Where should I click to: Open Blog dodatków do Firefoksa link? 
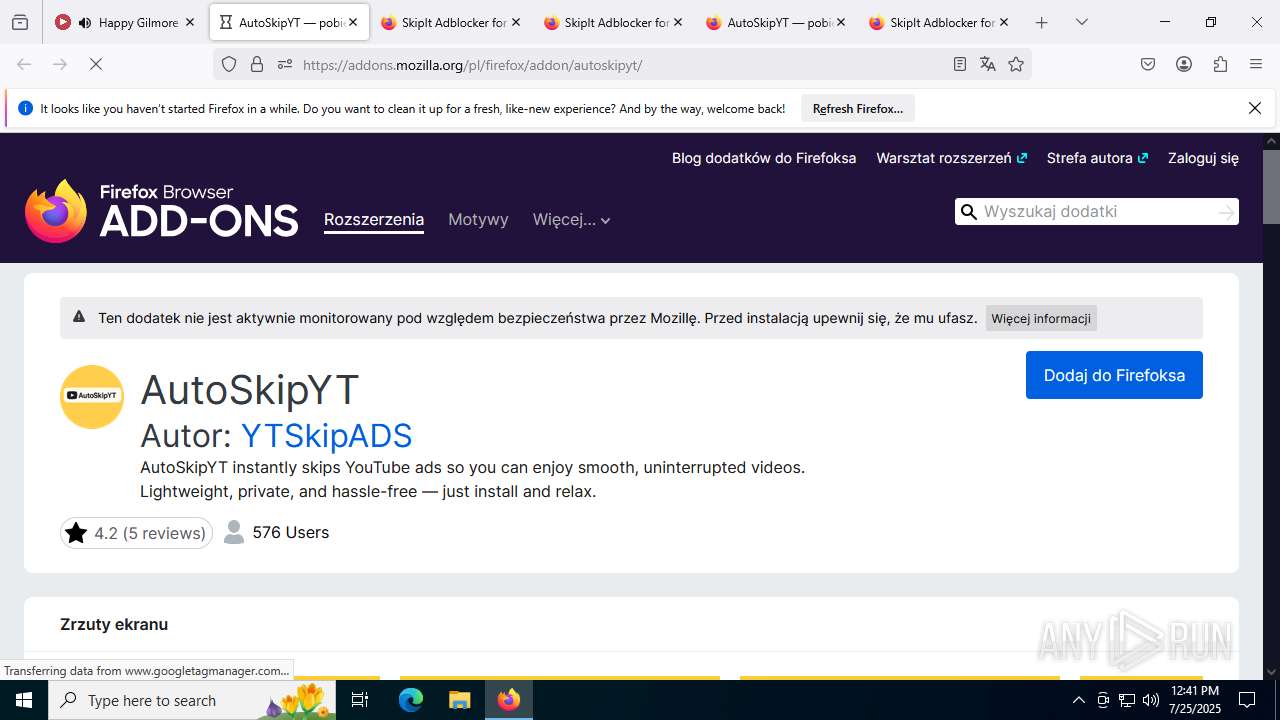(764, 158)
